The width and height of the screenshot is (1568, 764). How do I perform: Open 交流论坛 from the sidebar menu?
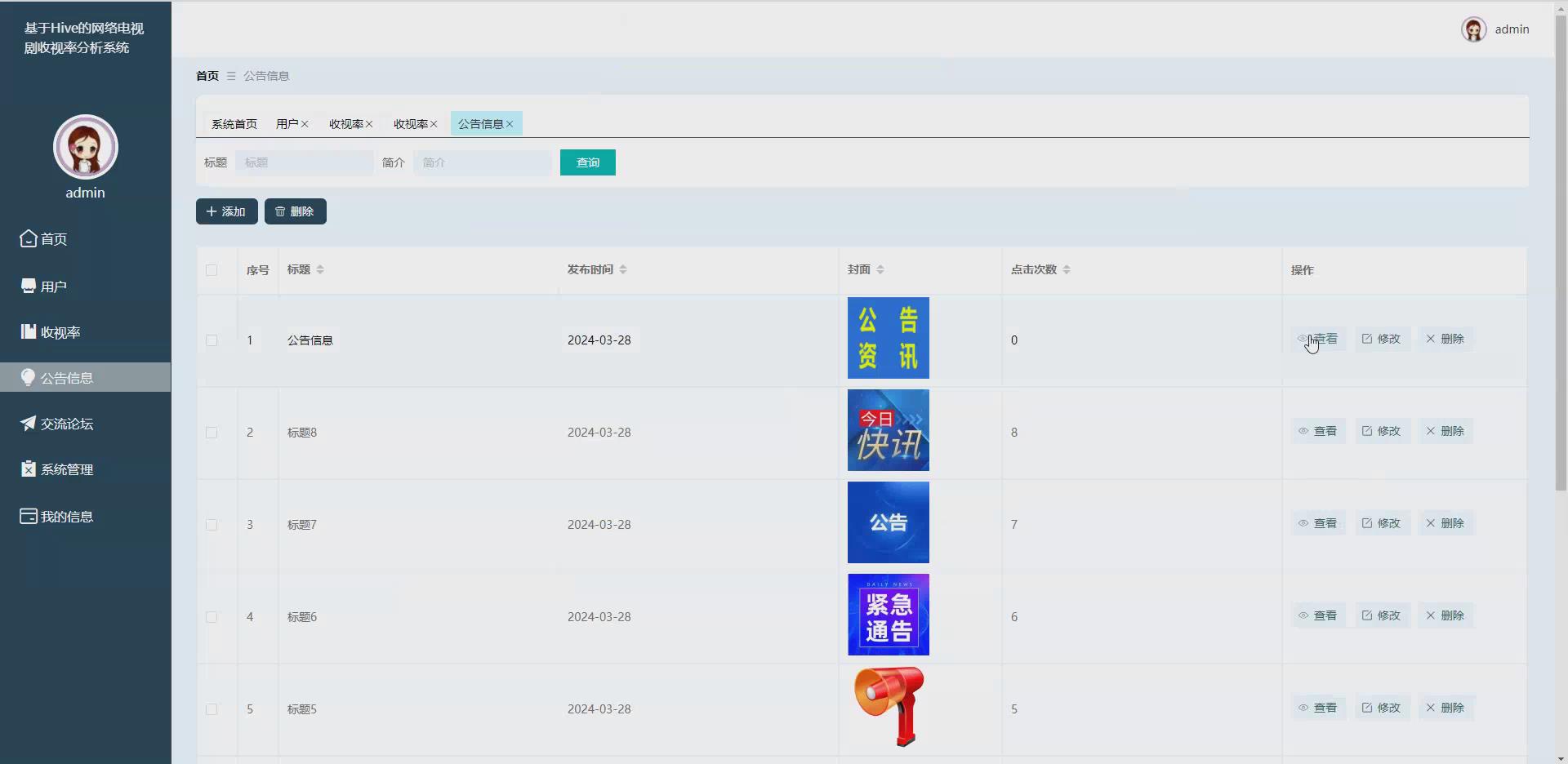pyautogui.click(x=85, y=424)
